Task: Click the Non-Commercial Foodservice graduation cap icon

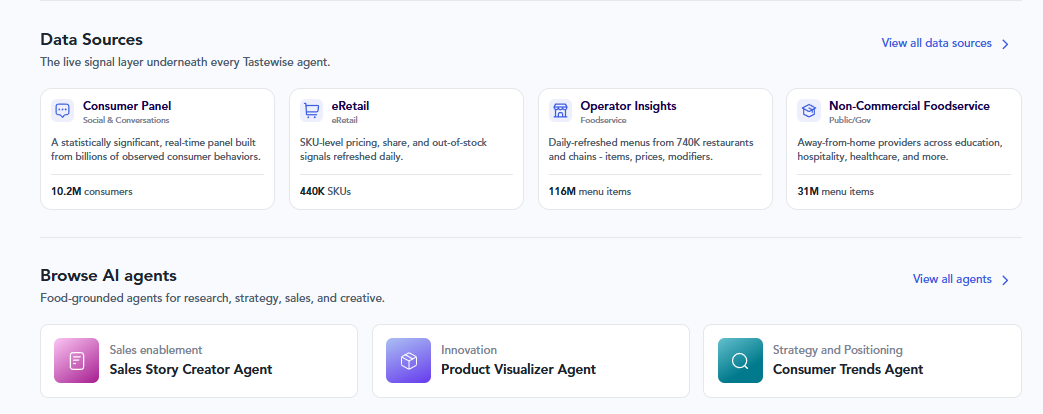Action: [809, 110]
